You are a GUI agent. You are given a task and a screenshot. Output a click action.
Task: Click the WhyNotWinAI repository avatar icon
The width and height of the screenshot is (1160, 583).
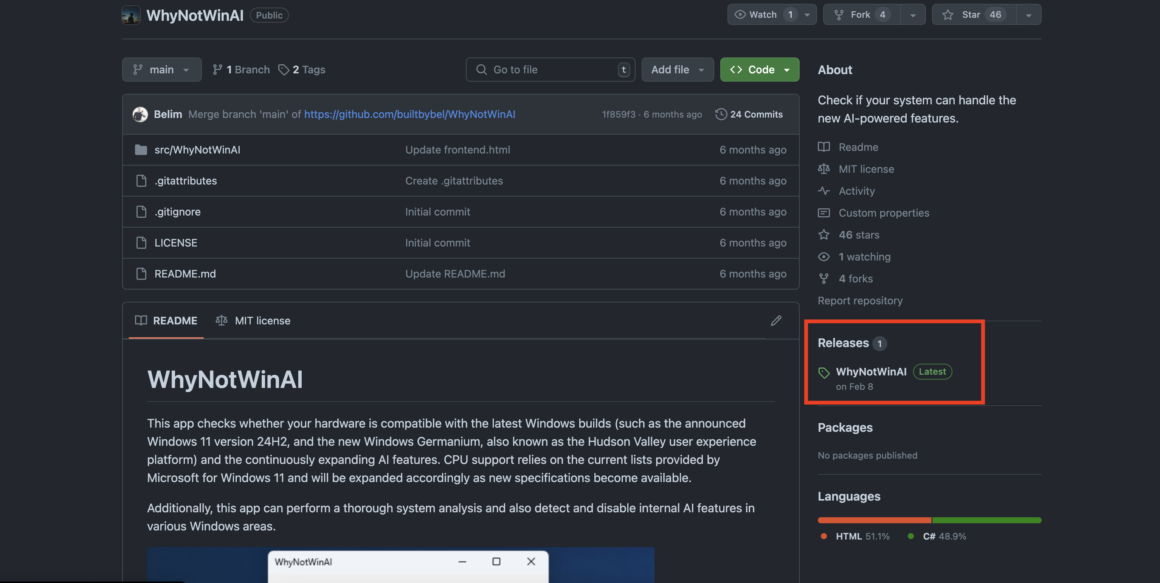pos(131,15)
